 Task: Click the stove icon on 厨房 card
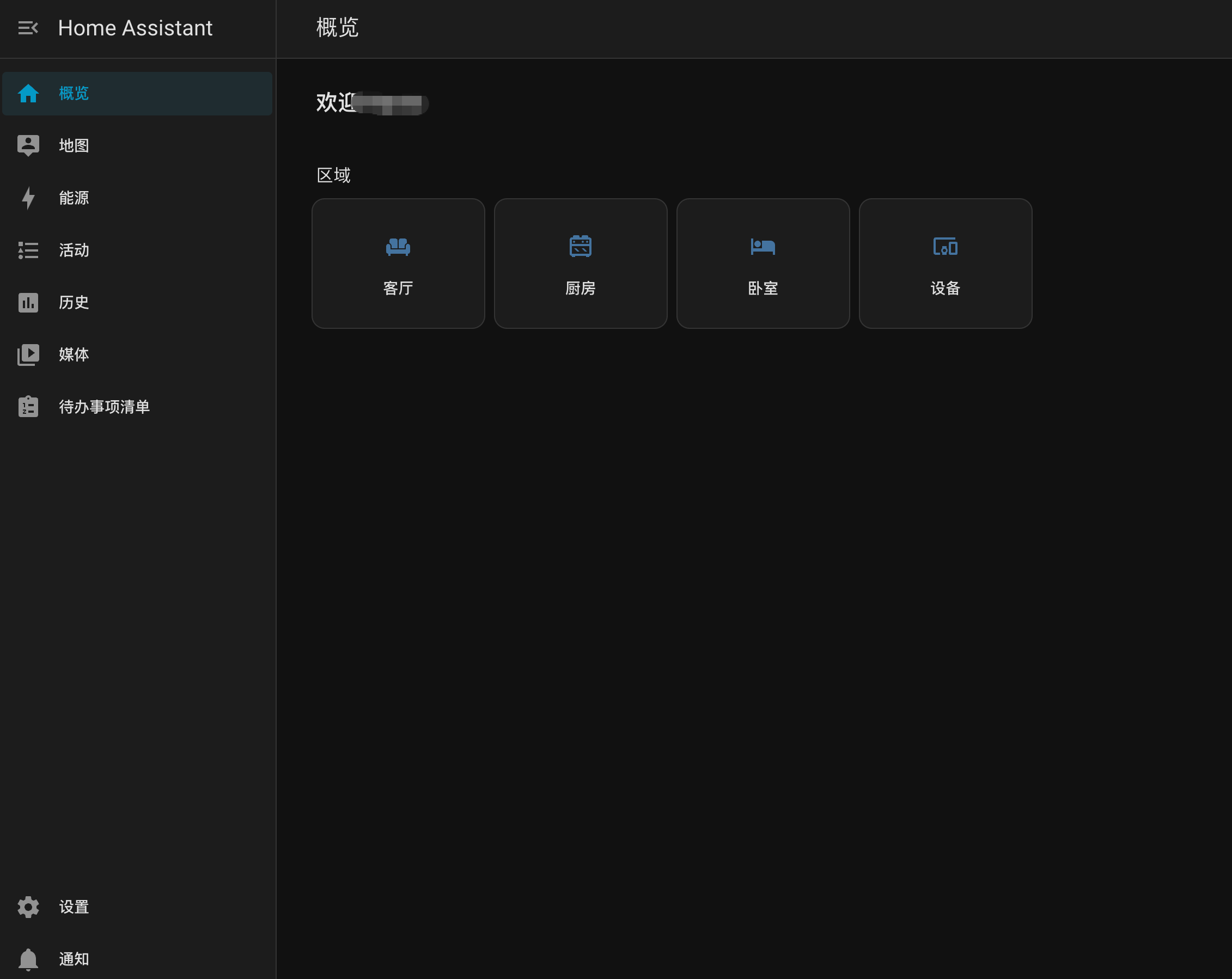[581, 246]
